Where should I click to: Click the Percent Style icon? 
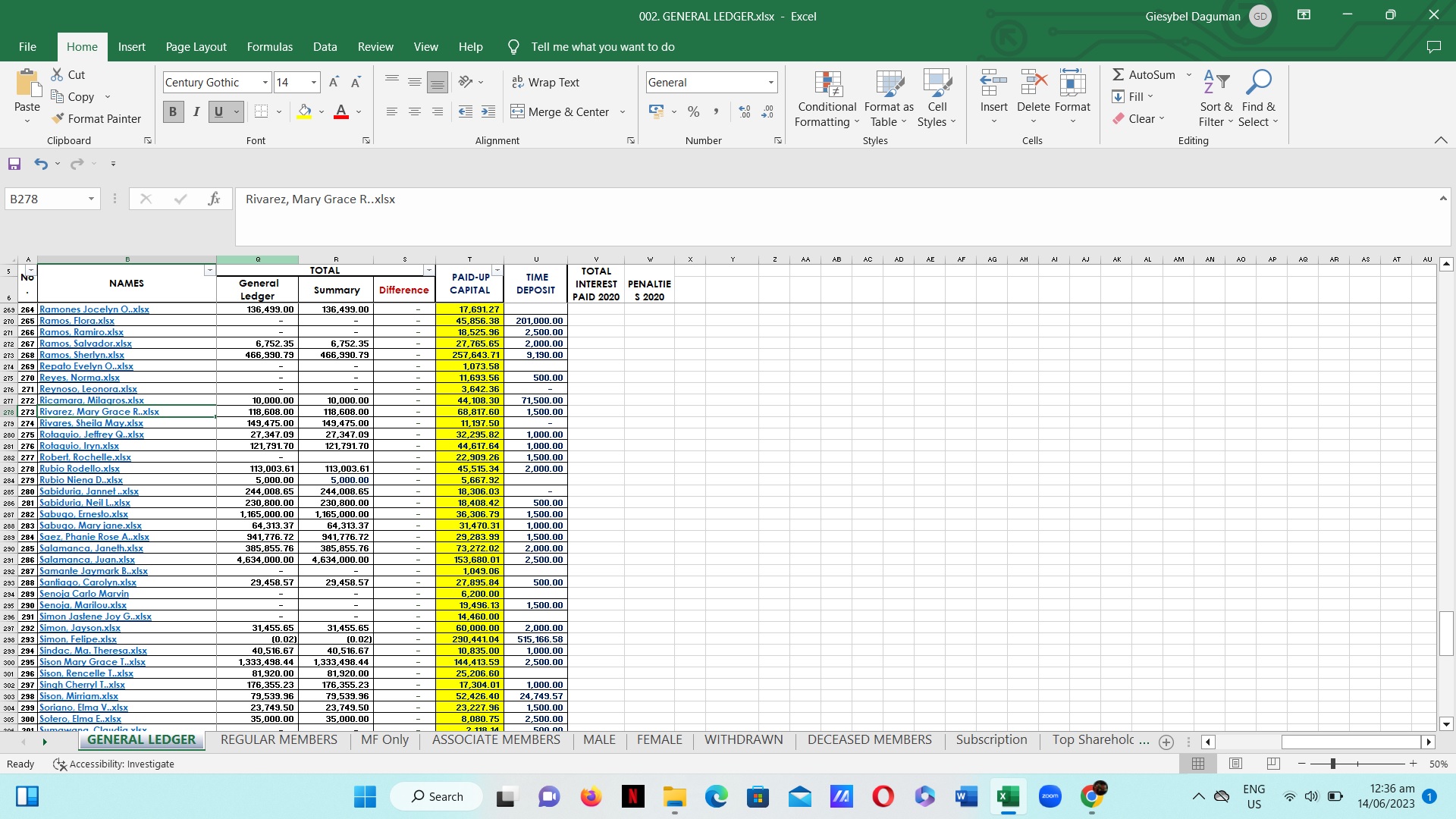point(693,111)
